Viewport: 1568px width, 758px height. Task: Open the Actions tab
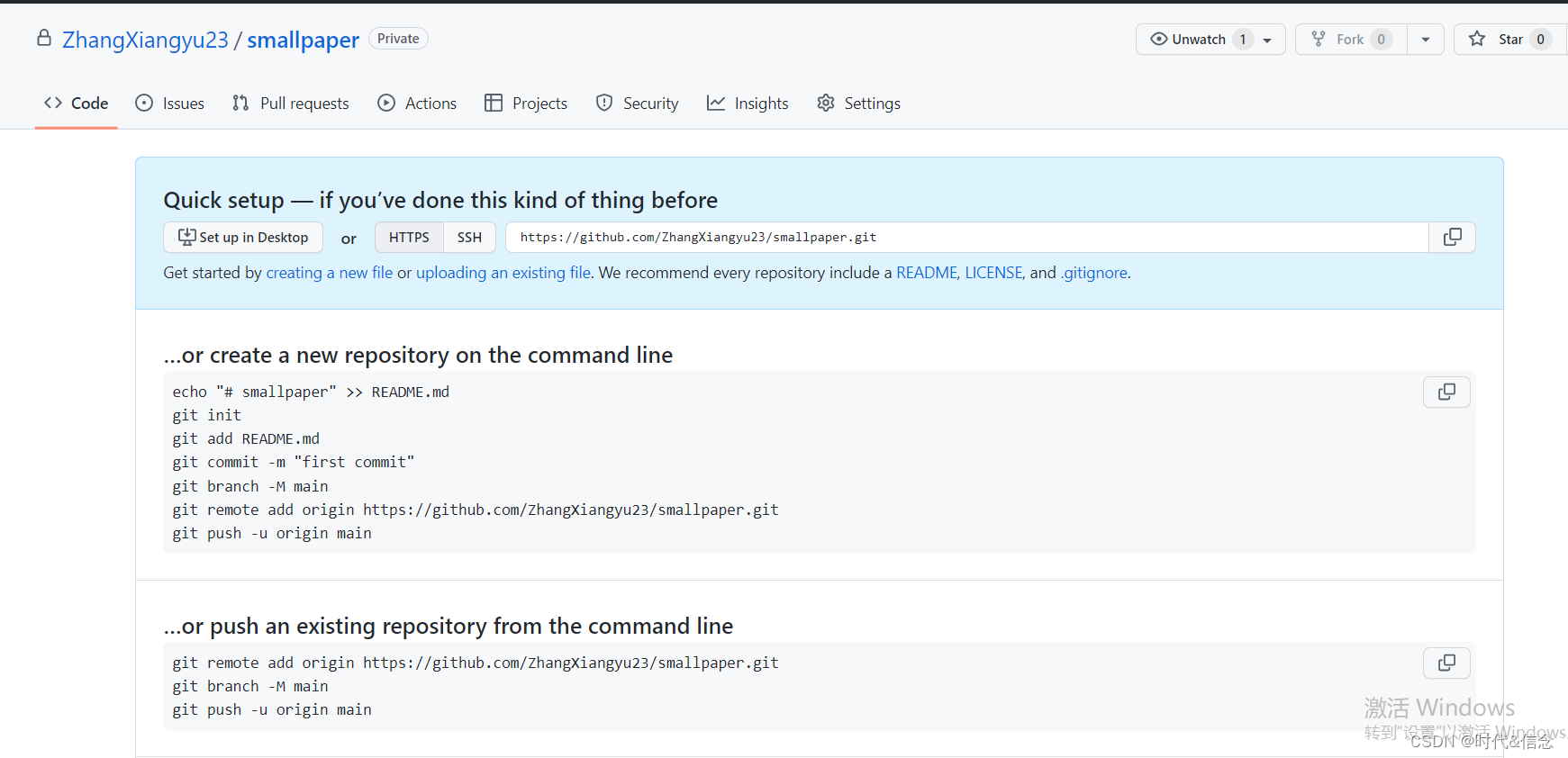pyautogui.click(x=417, y=104)
